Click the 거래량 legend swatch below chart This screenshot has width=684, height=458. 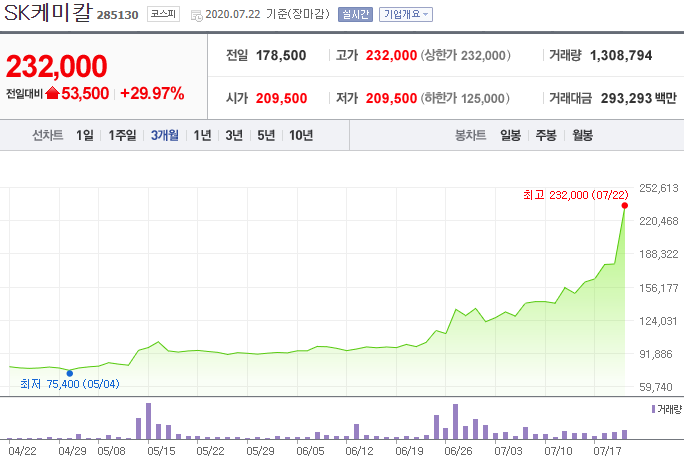pyautogui.click(x=653, y=409)
